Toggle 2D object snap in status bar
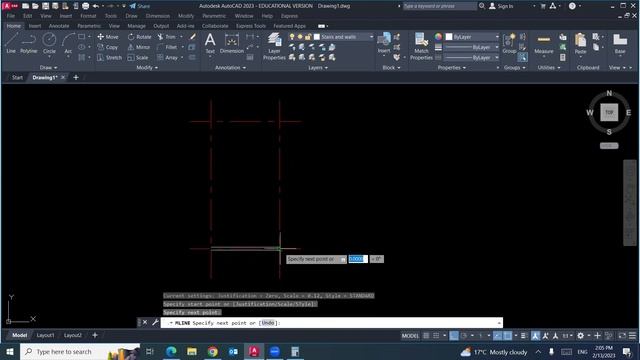This screenshot has width=640, height=360. (x=507, y=336)
